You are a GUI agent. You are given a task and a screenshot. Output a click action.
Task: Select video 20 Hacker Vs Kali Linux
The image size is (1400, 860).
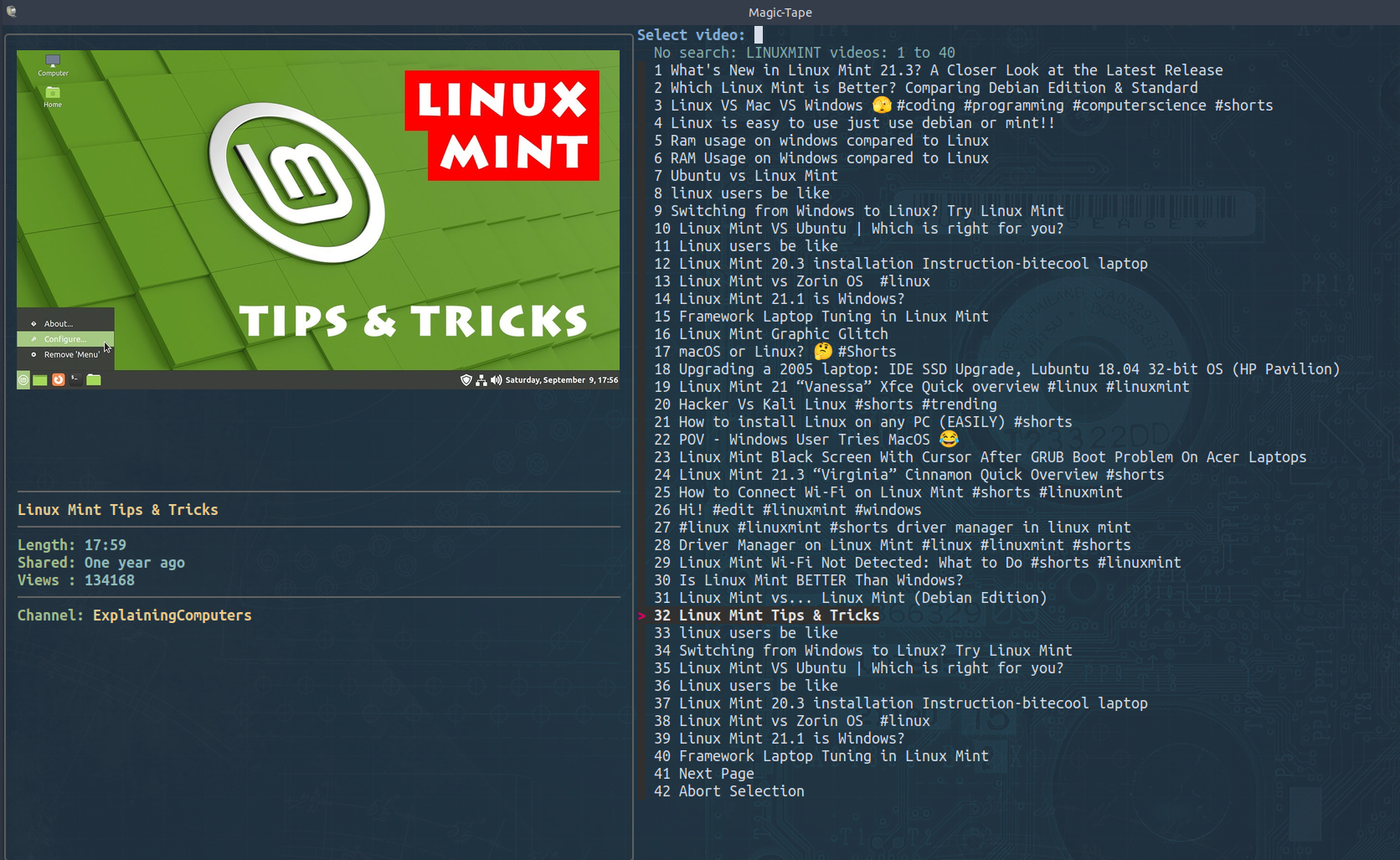pyautogui.click(x=825, y=404)
